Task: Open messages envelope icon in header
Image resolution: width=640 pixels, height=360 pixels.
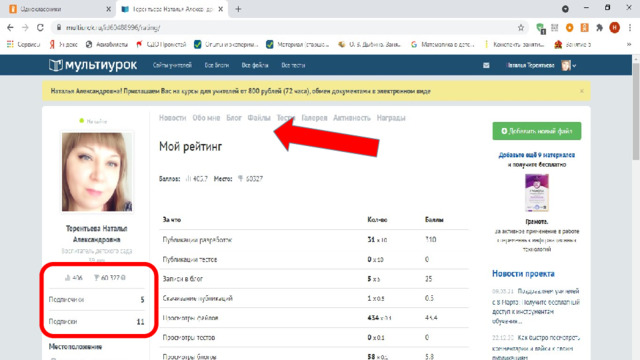Action: coord(486,65)
